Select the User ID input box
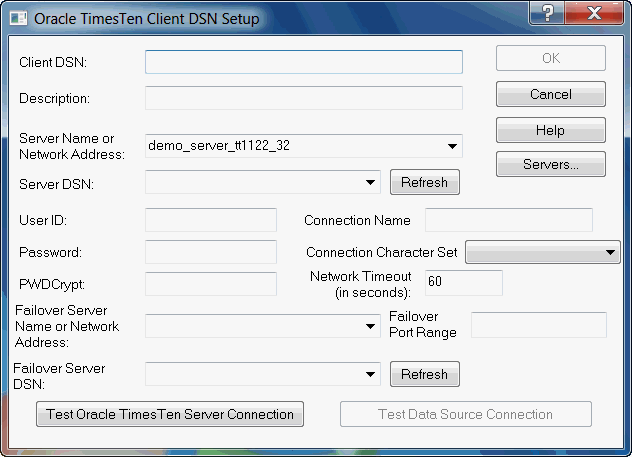 tap(211, 220)
